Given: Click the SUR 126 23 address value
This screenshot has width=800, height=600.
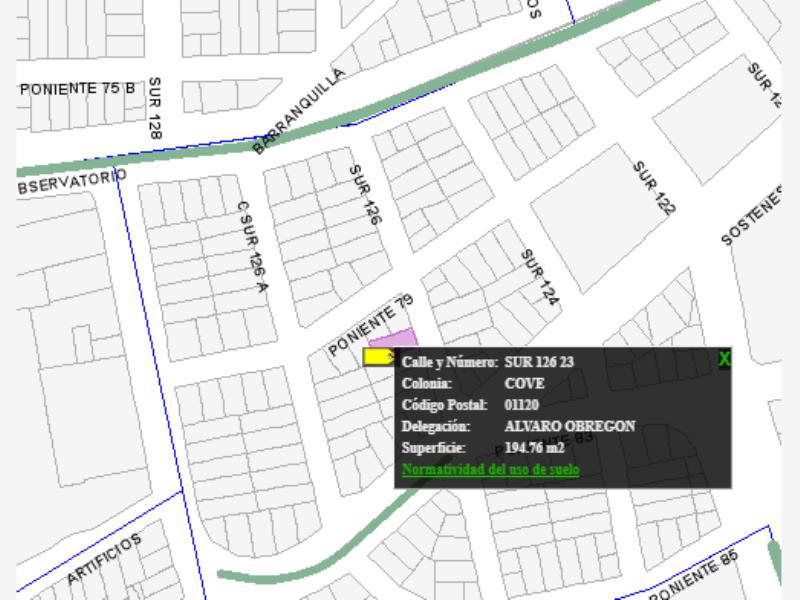Looking at the screenshot, I should (539, 362).
